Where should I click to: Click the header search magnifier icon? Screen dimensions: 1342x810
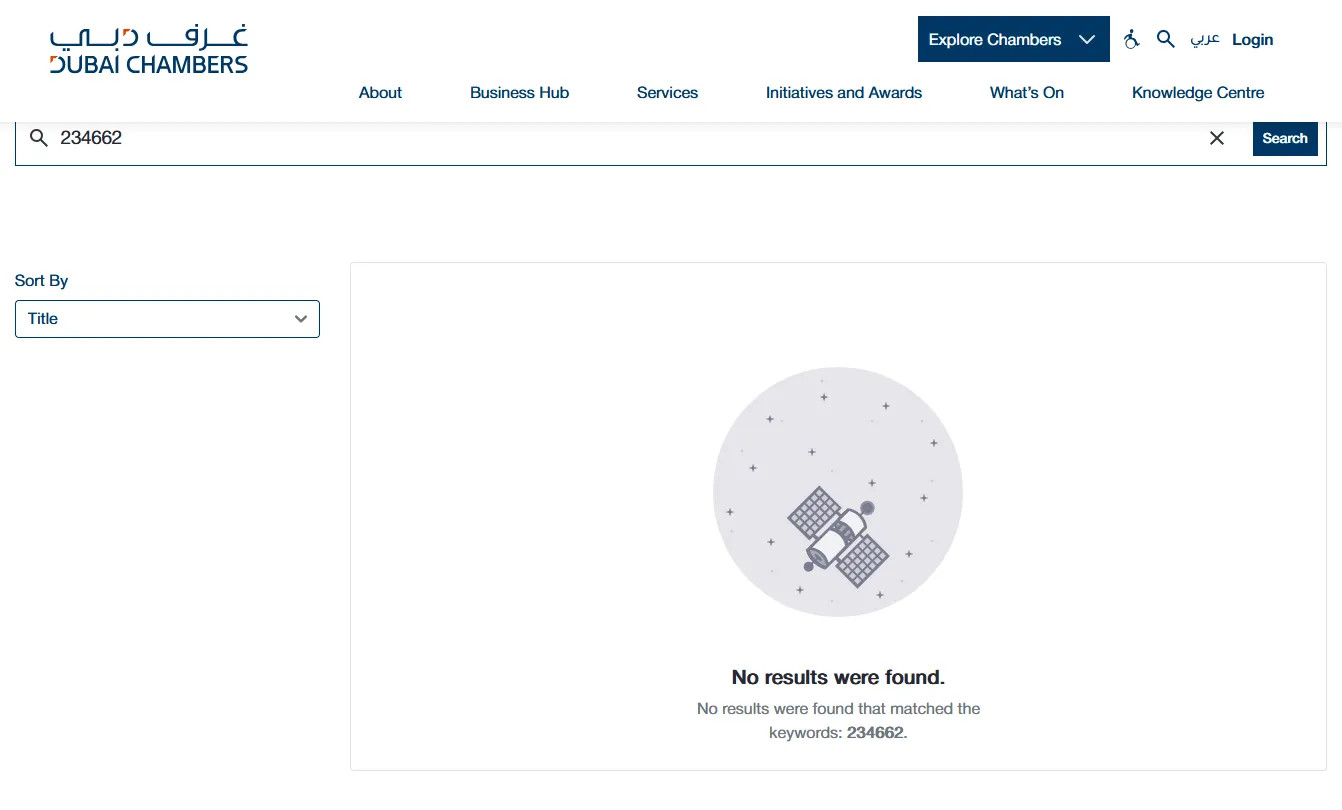(x=1166, y=39)
